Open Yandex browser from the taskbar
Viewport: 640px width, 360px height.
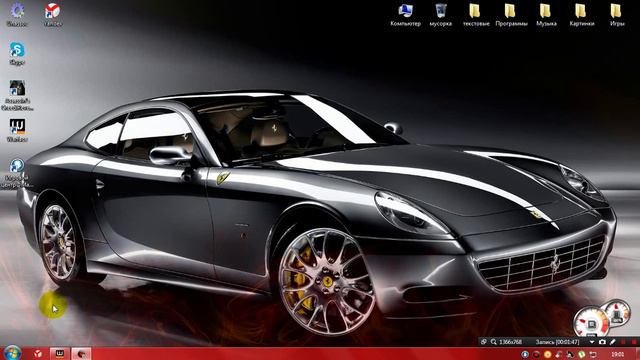pos(38,353)
